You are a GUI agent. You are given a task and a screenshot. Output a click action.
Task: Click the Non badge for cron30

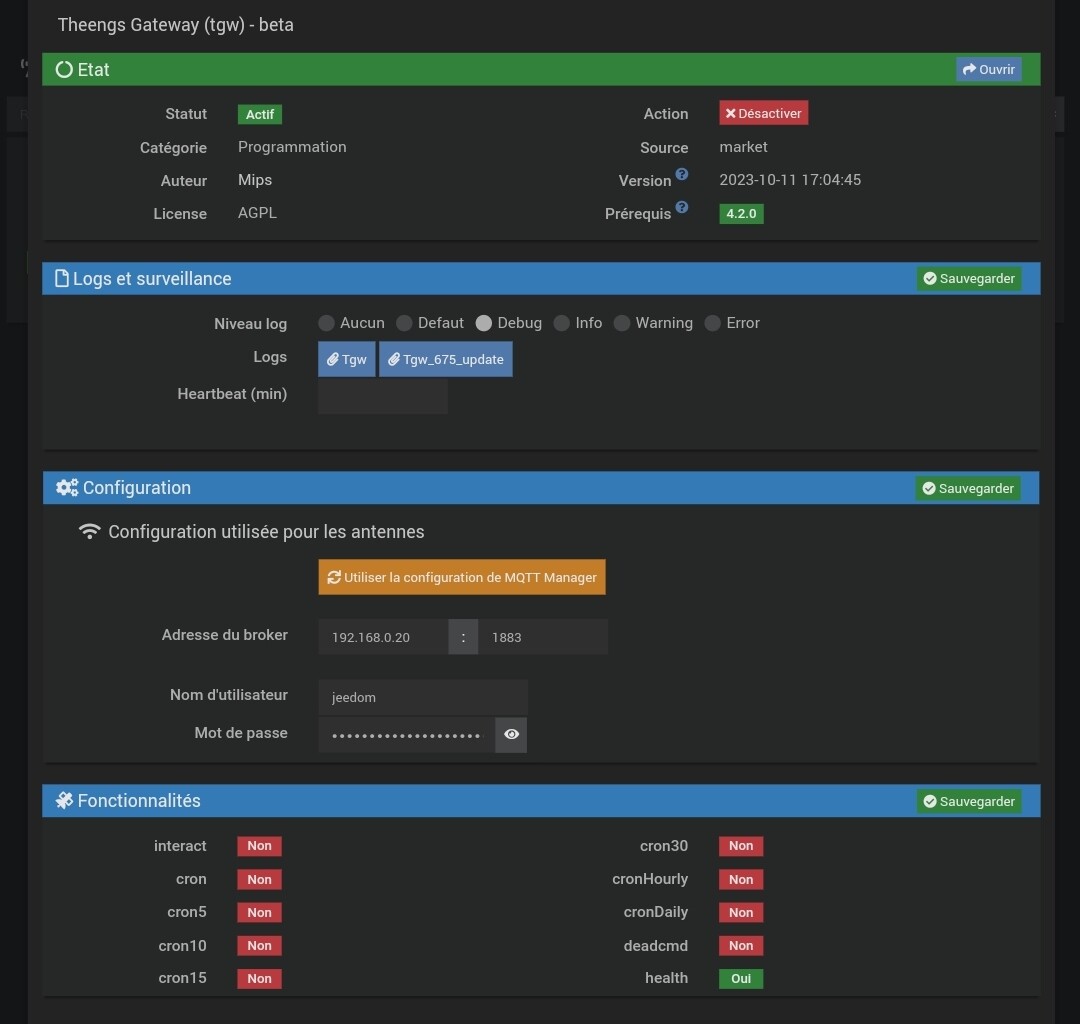tap(741, 846)
